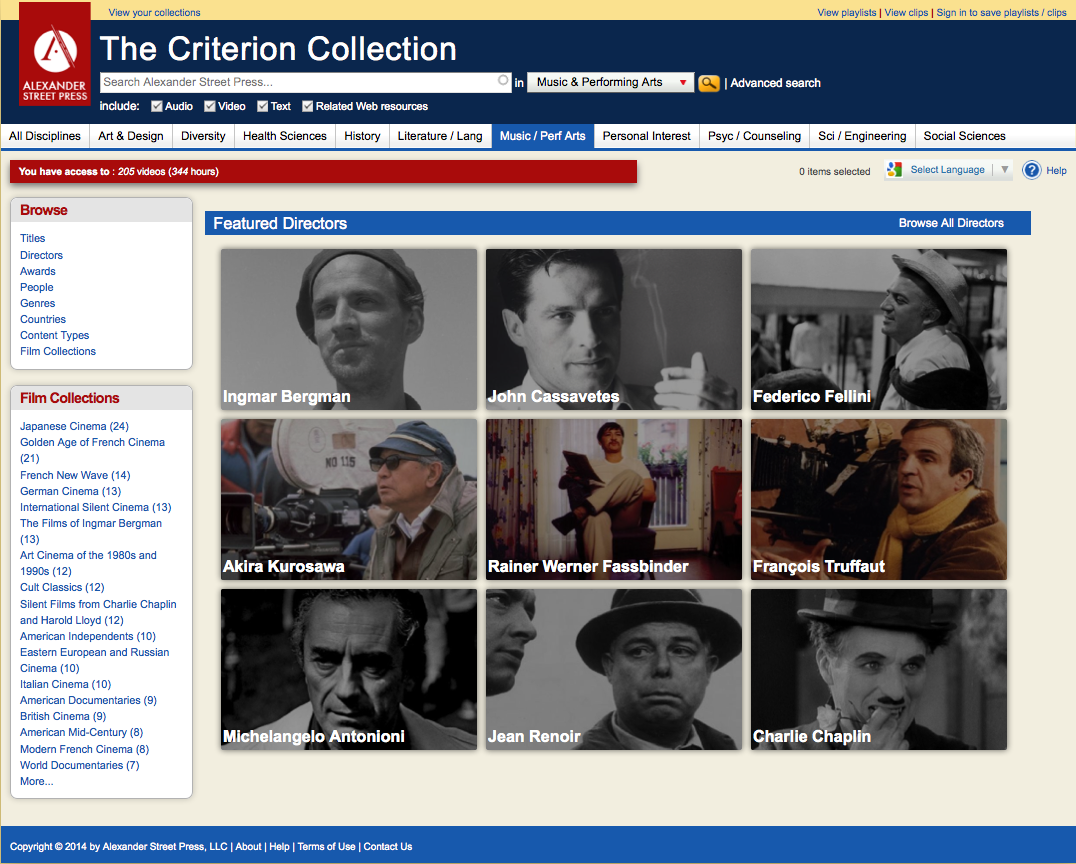Click Film Collections in the Browse list
Image resolution: width=1076 pixels, height=864 pixels.
tap(58, 351)
